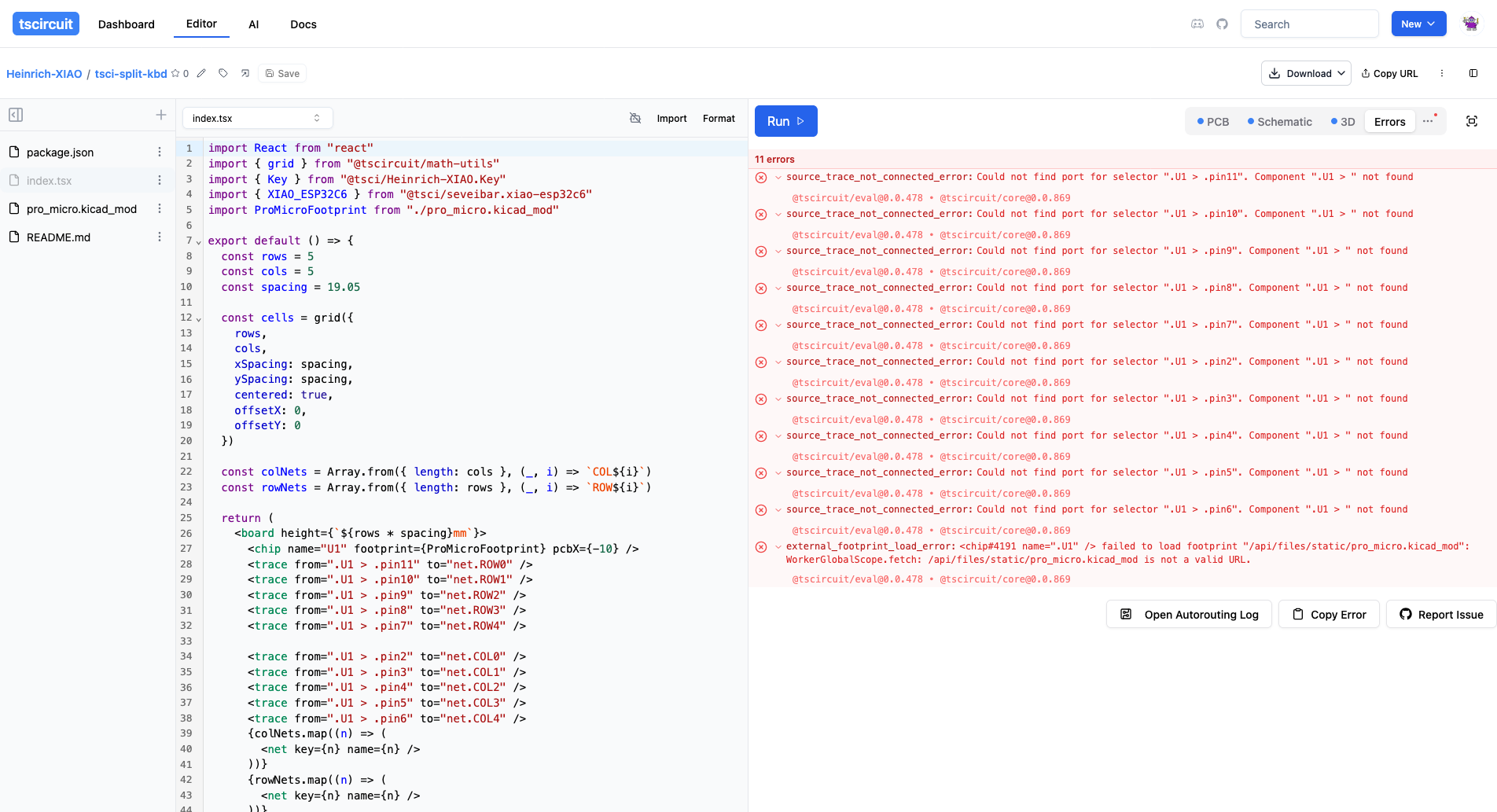Select the Errors tab

[1390, 122]
